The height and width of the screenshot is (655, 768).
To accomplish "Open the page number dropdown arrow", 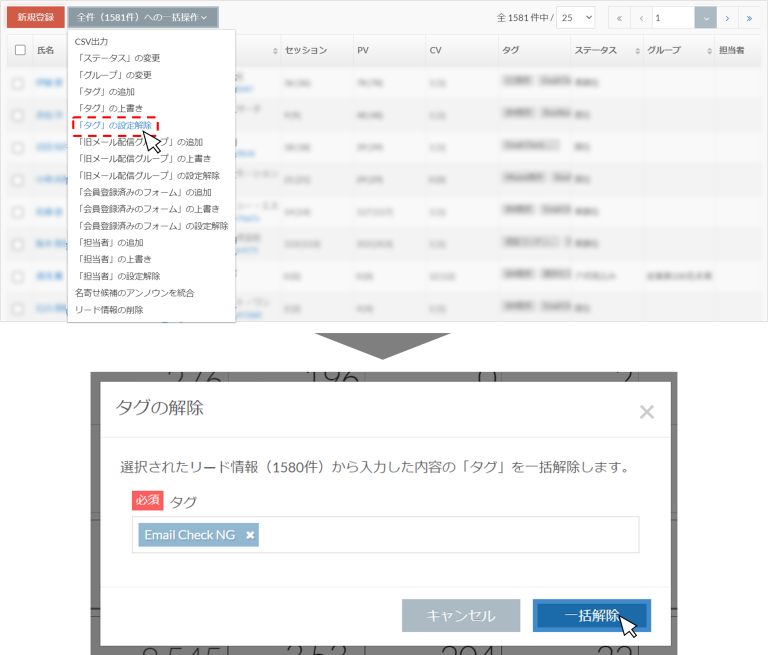I will point(706,18).
